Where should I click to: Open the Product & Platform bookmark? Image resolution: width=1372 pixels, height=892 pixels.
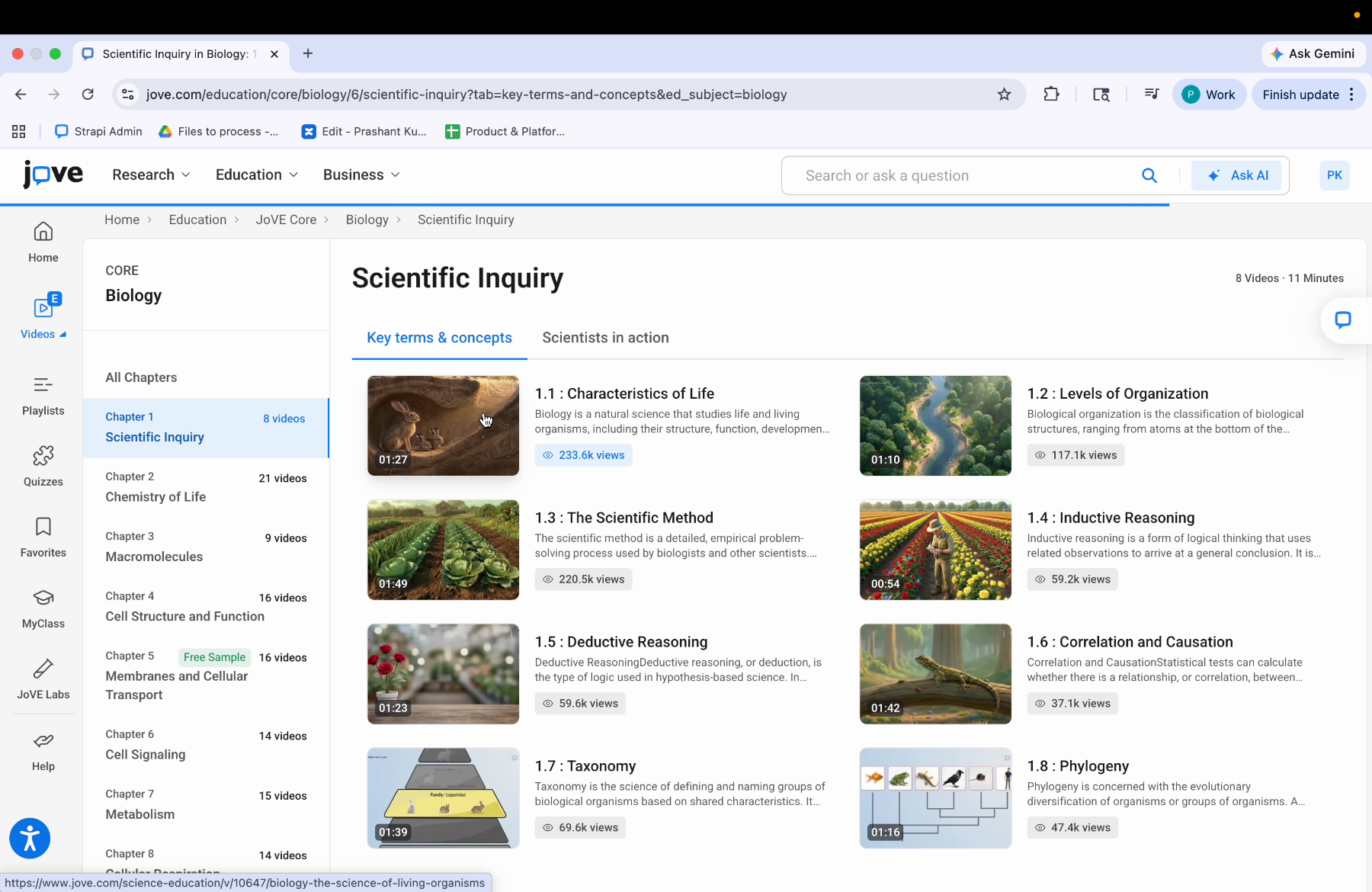tap(505, 131)
